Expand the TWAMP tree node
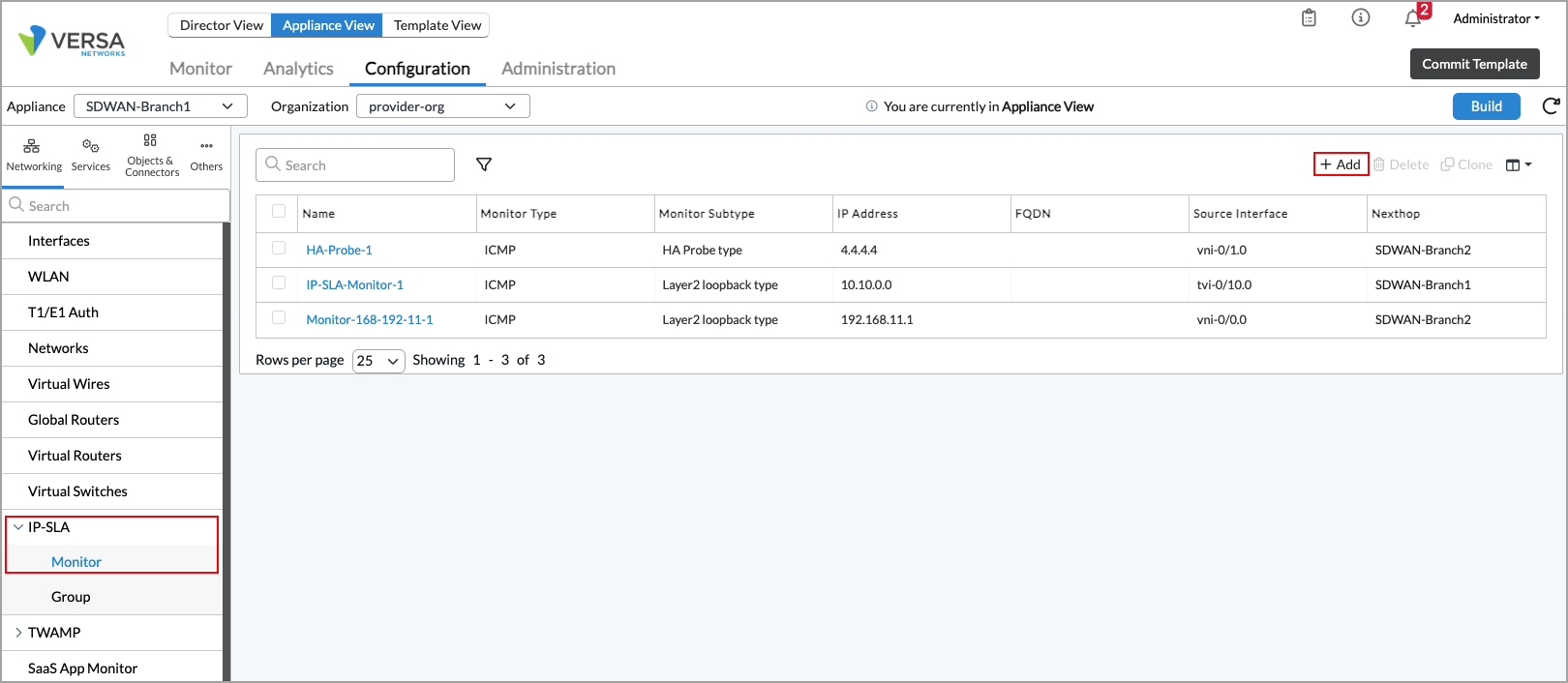The image size is (1568, 683). pos(18,633)
